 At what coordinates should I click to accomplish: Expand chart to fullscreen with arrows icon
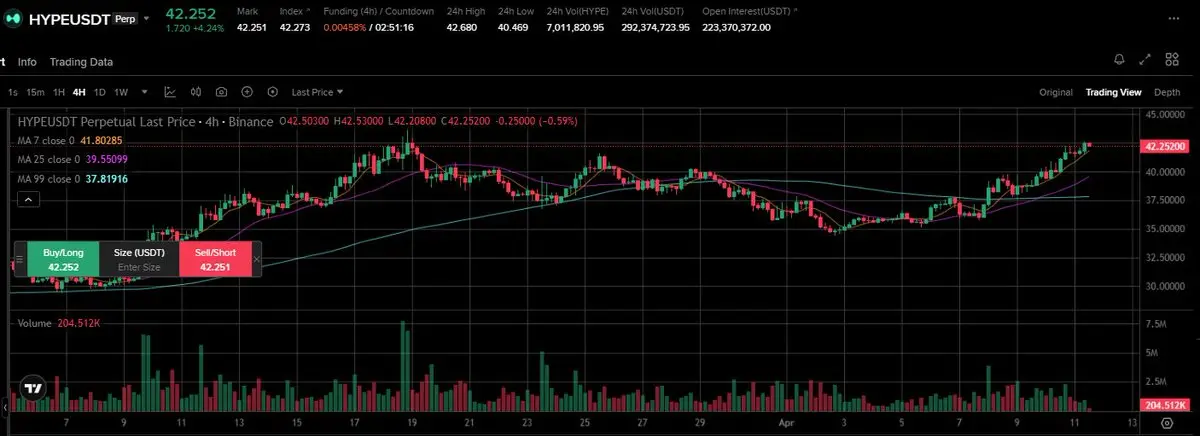pos(1146,61)
